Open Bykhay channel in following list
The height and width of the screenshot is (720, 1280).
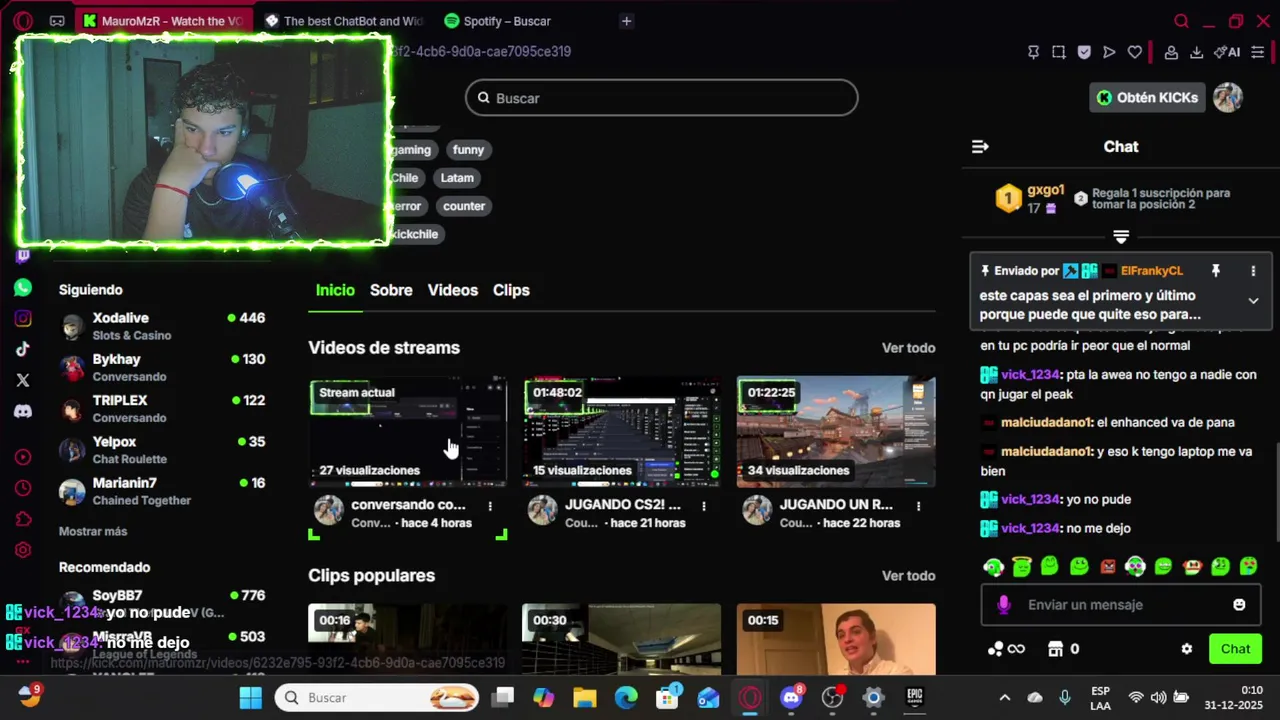163,367
